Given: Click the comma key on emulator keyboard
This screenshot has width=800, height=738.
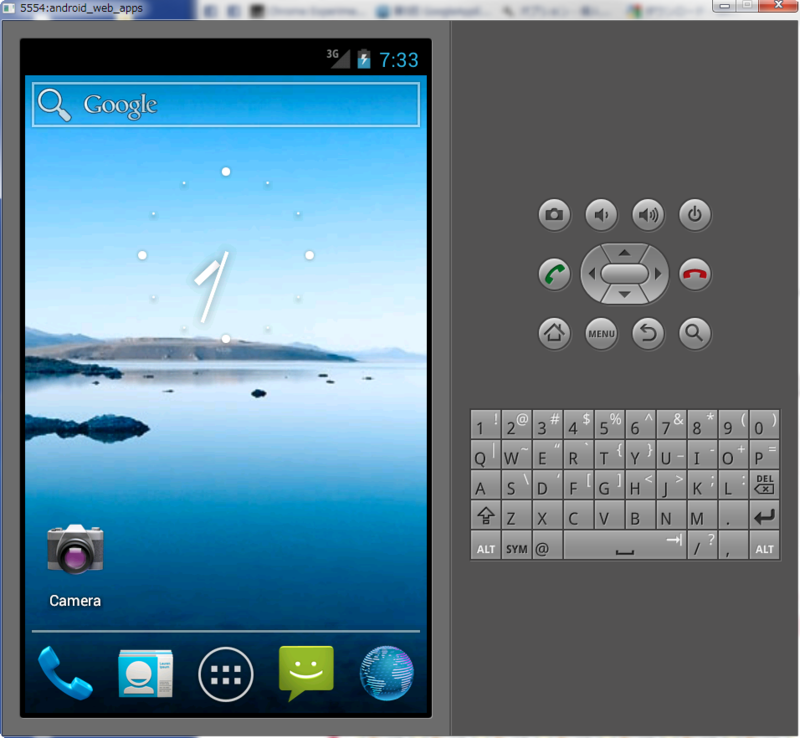Looking at the screenshot, I should point(733,545).
